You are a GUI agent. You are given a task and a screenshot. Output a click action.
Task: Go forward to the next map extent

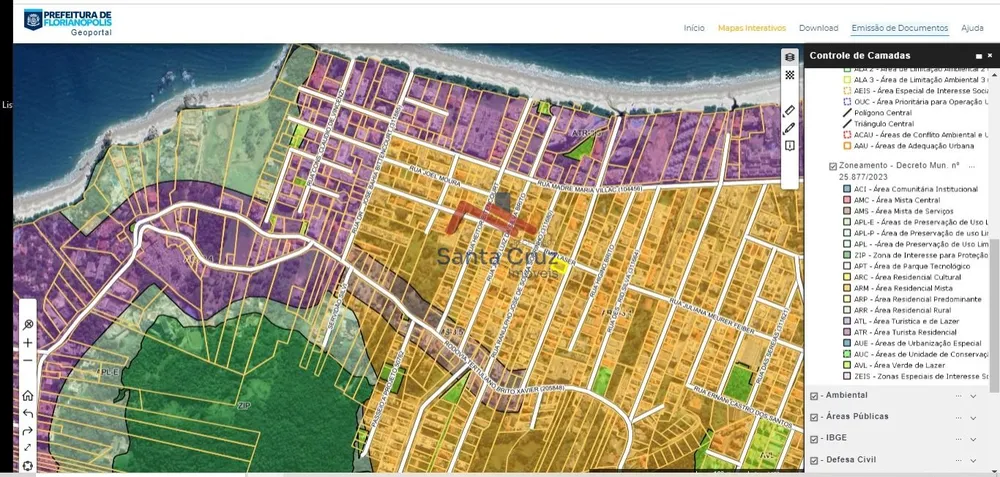(27, 430)
